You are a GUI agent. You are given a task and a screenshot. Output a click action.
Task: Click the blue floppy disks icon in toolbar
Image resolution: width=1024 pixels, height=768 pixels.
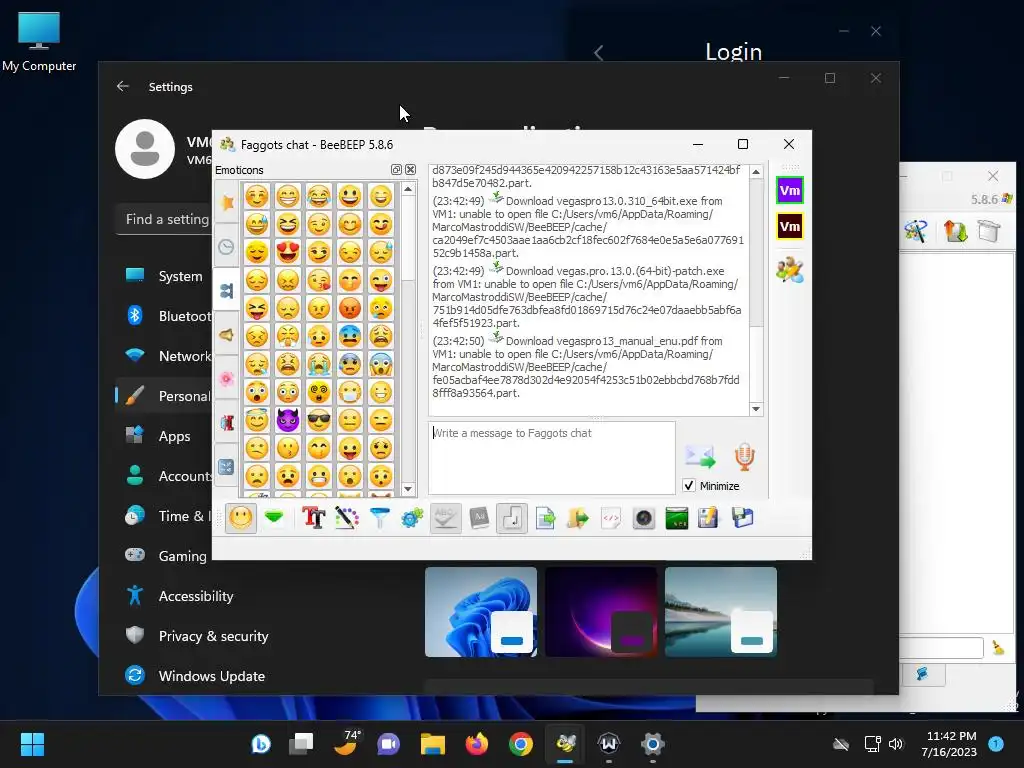(x=743, y=519)
